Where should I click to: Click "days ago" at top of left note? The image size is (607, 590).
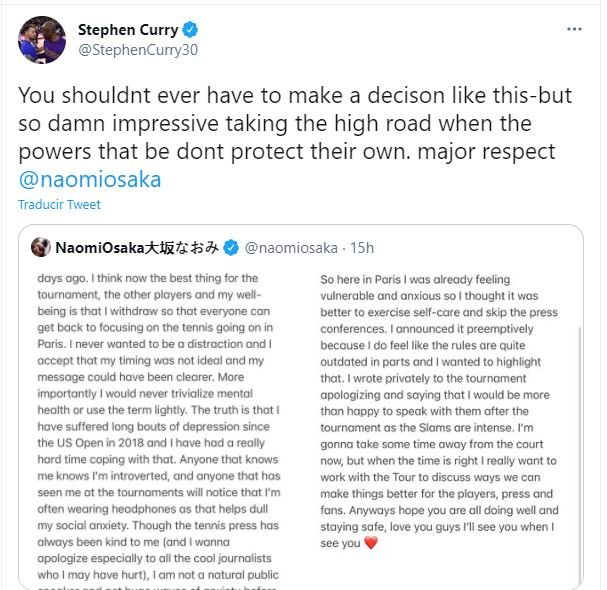pyautogui.click(x=61, y=277)
